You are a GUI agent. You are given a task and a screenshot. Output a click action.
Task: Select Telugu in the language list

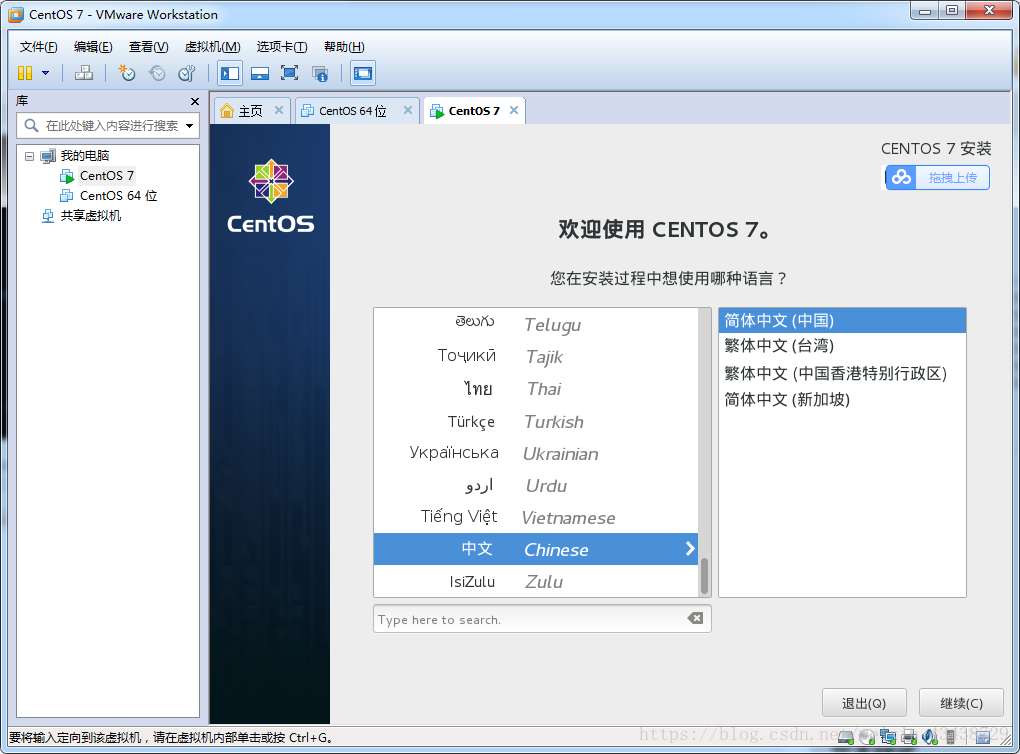pos(535,324)
